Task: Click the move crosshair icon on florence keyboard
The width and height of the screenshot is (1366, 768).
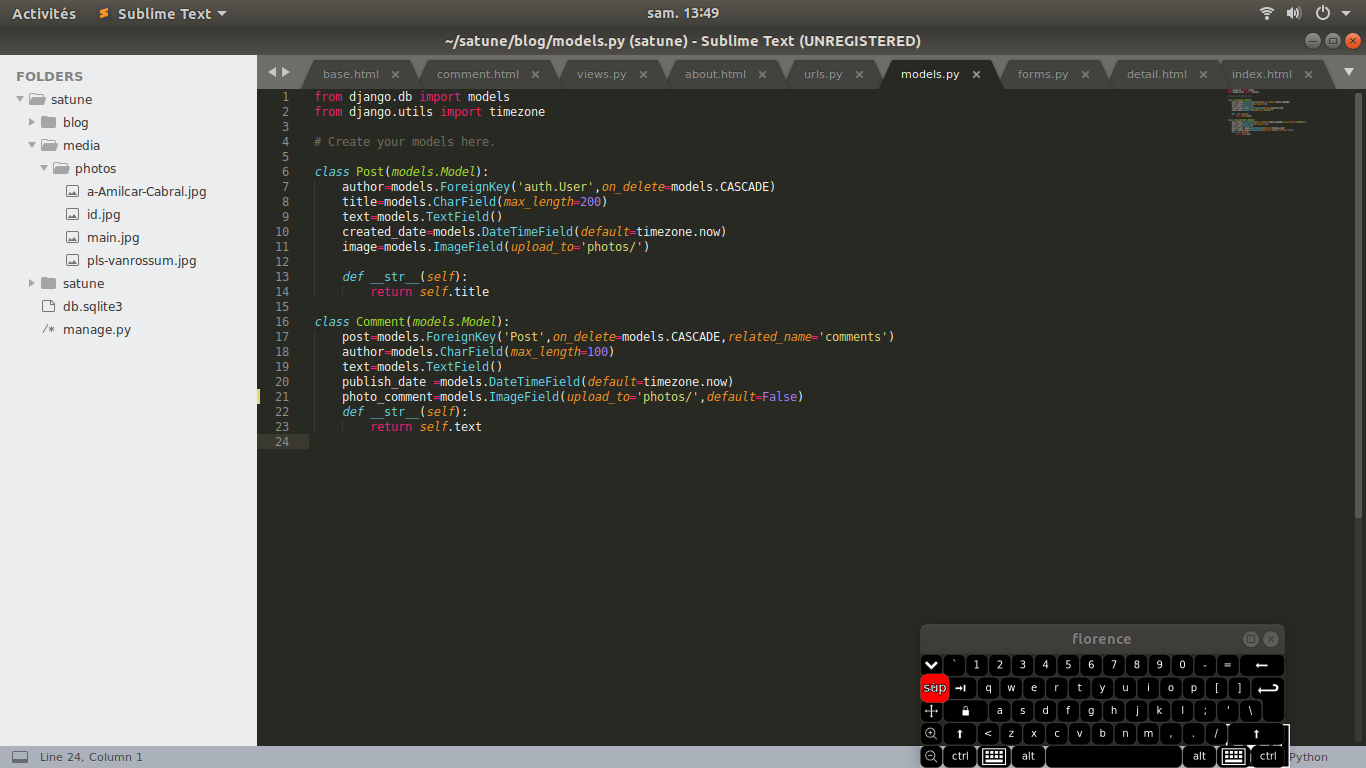Action: 931,711
